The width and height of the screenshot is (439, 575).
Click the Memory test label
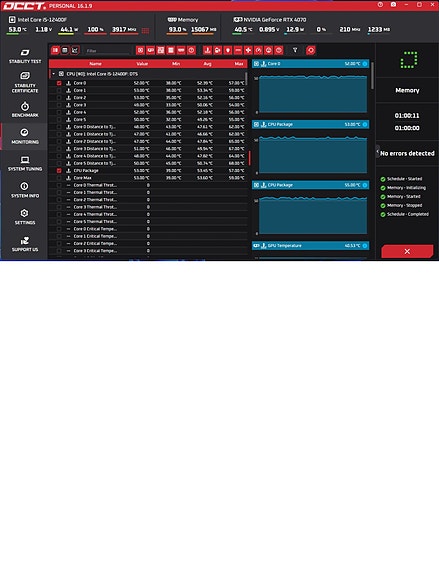click(407, 90)
